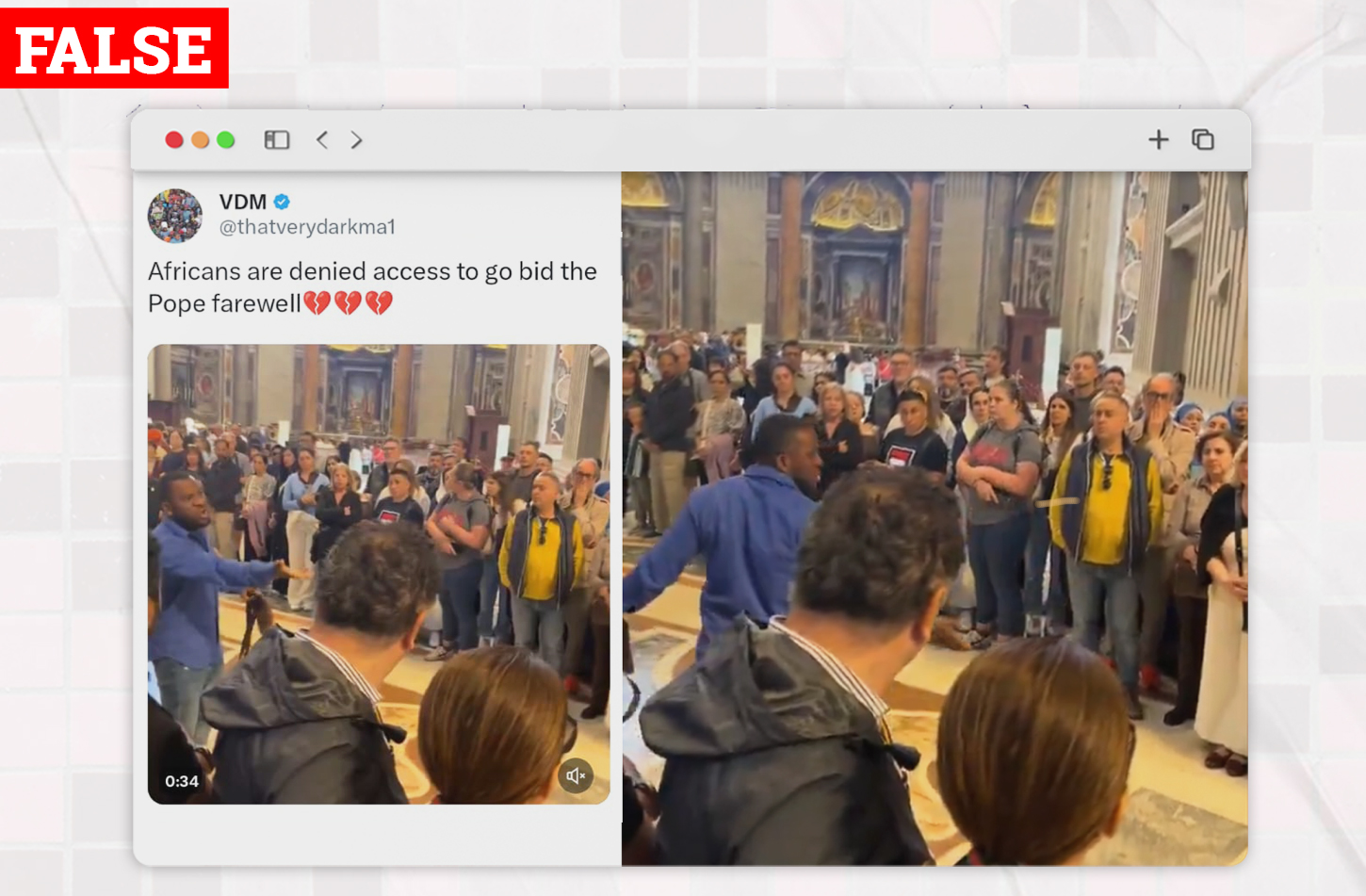Screen dimensions: 1366x896
Task: Select the tweet text about the Pope
Action: point(372,287)
